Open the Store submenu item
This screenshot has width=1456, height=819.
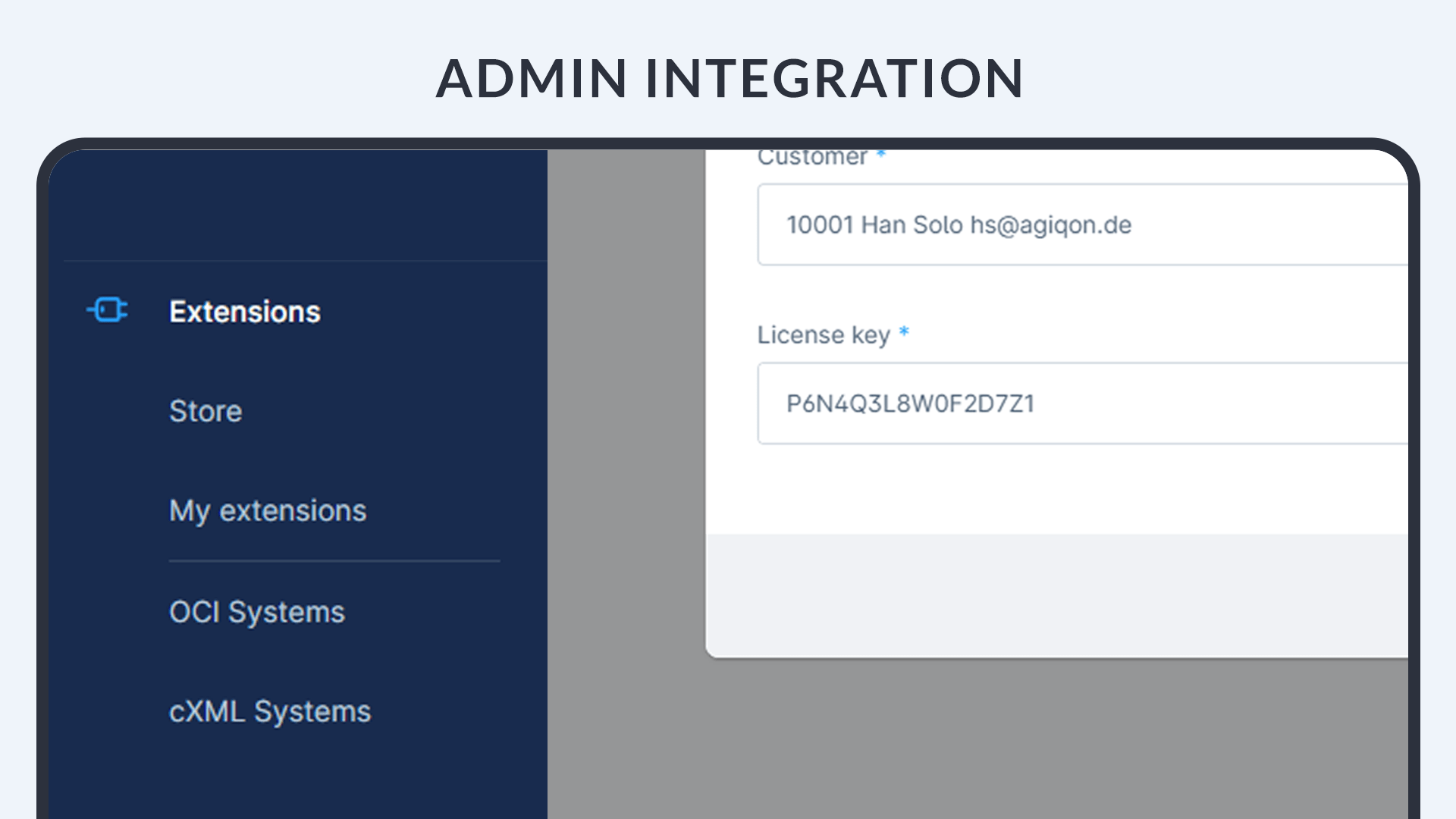pos(206,411)
